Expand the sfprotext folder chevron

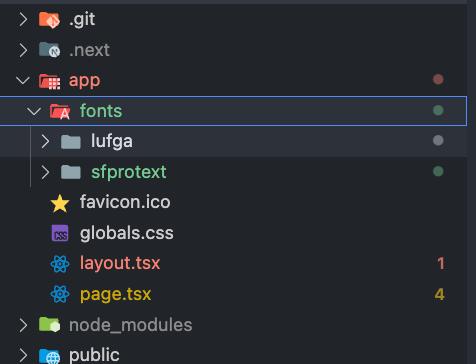click(45, 172)
